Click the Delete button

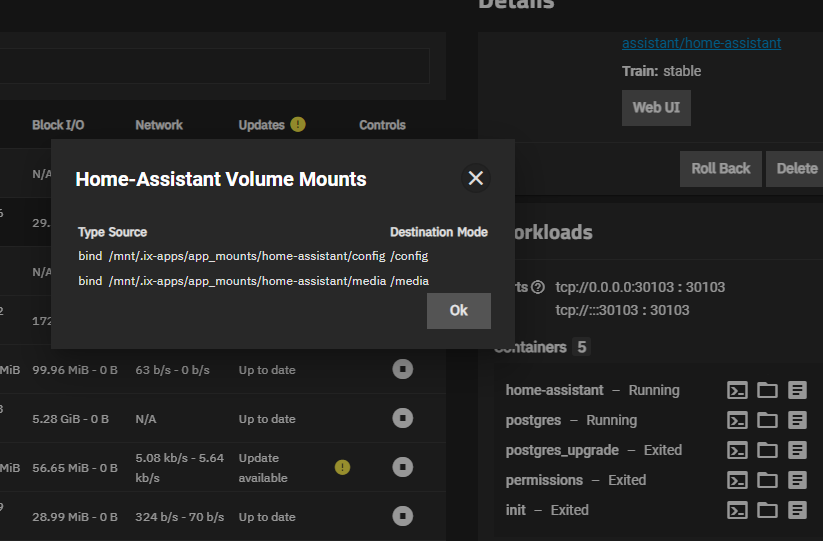click(797, 169)
